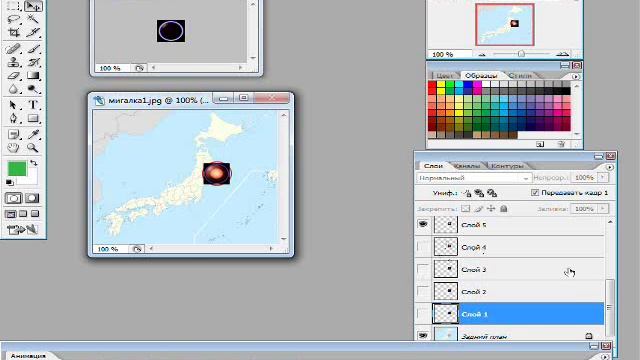Select the Слои tab
640x360 pixels.
tap(433, 166)
